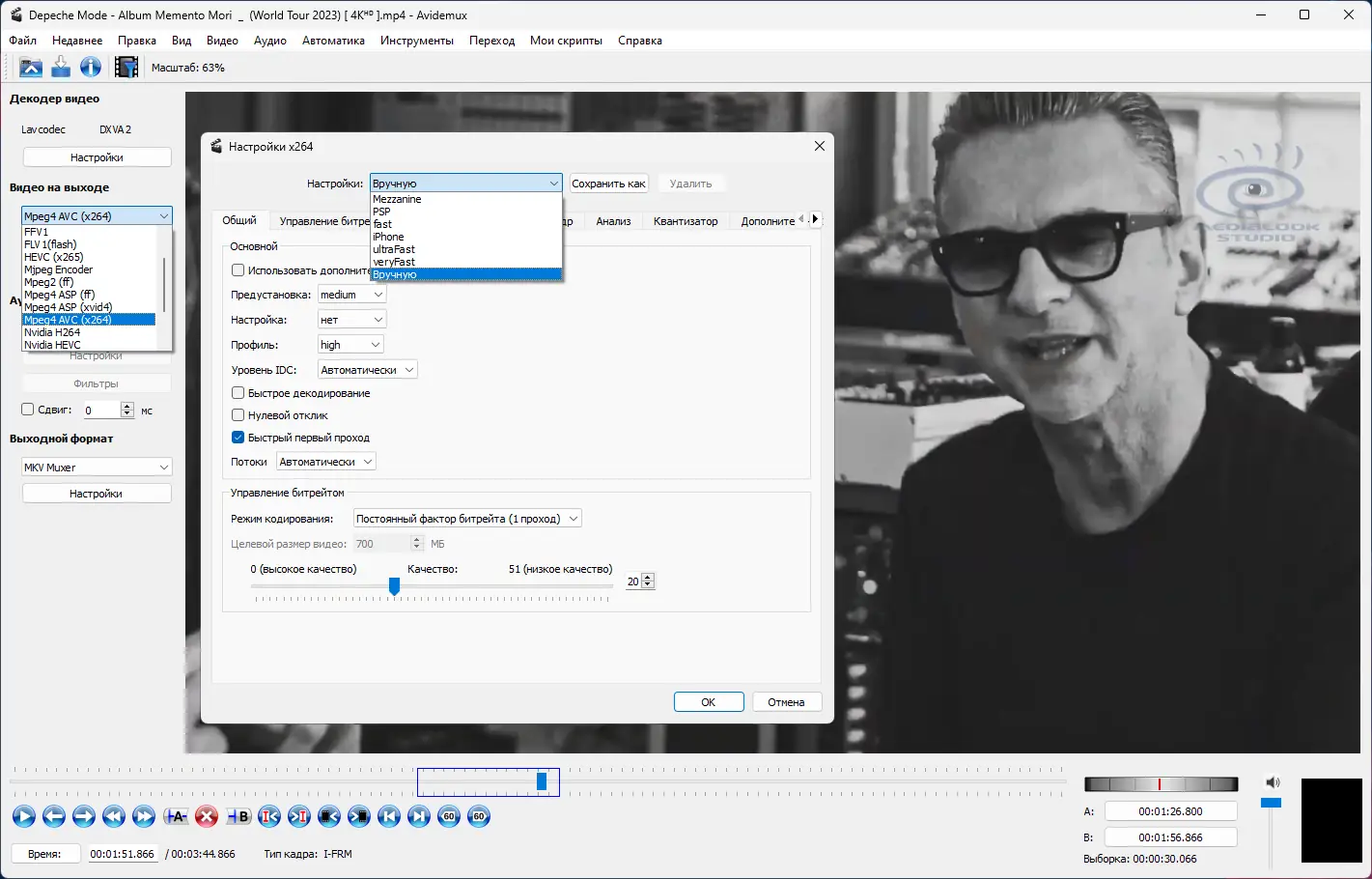Image resolution: width=1372 pixels, height=879 pixels.
Task: Go to first frame icon
Action: pos(389,817)
